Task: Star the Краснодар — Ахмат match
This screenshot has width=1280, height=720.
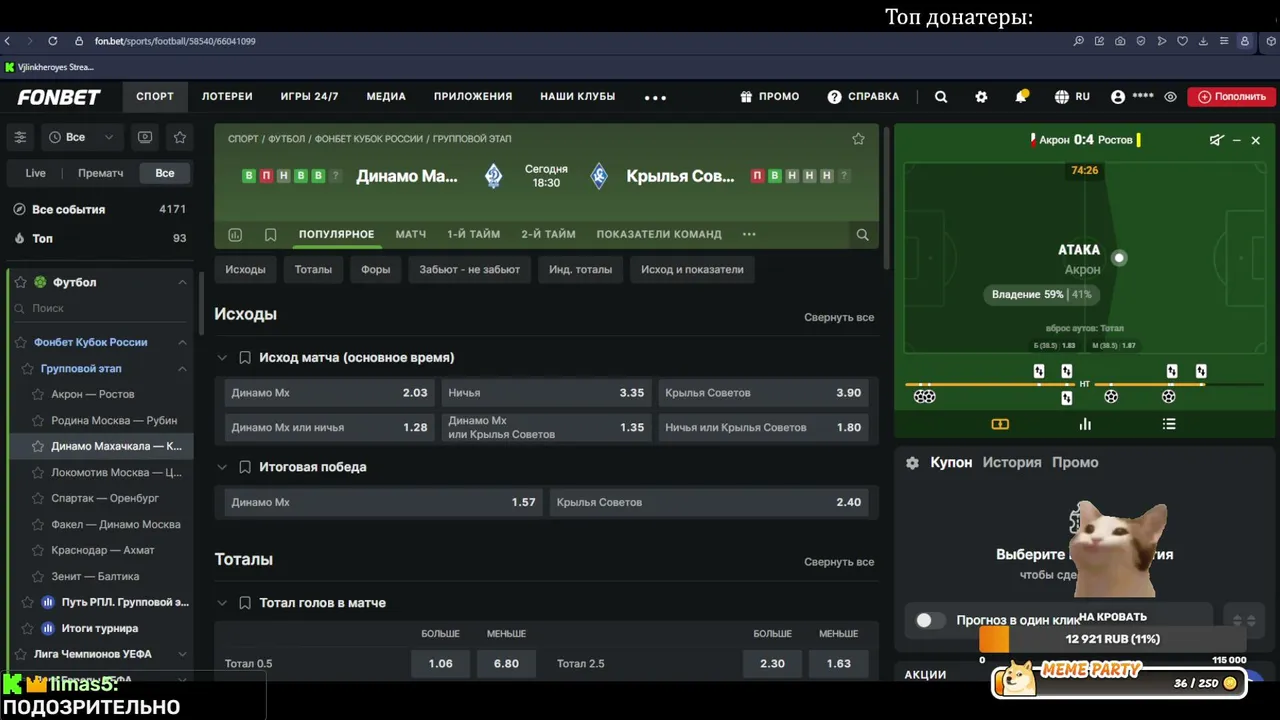Action: click(x=39, y=550)
